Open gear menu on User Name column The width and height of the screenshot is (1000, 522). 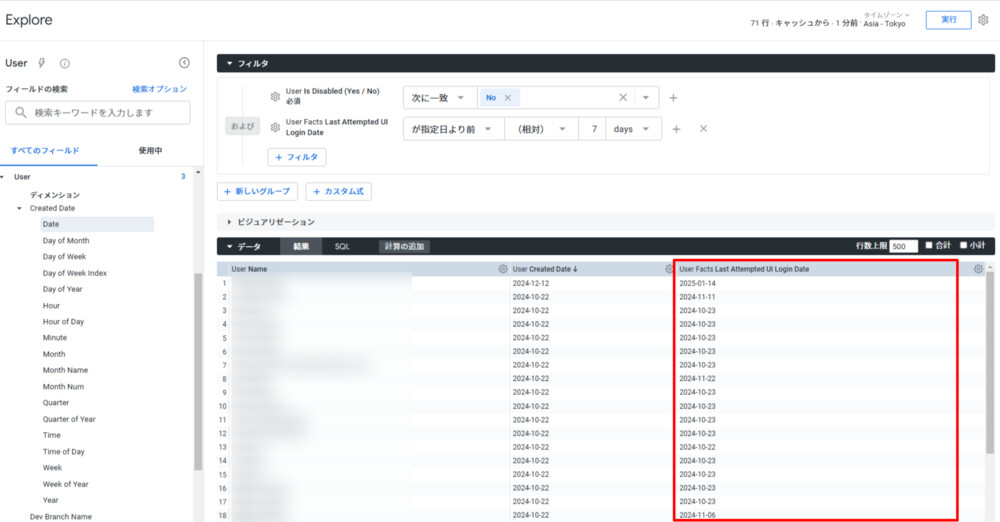pyautogui.click(x=503, y=269)
